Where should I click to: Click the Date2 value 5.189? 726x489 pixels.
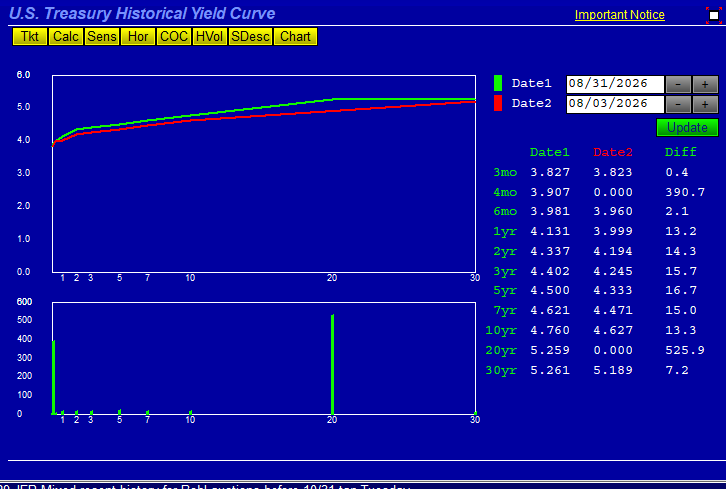tap(613, 370)
